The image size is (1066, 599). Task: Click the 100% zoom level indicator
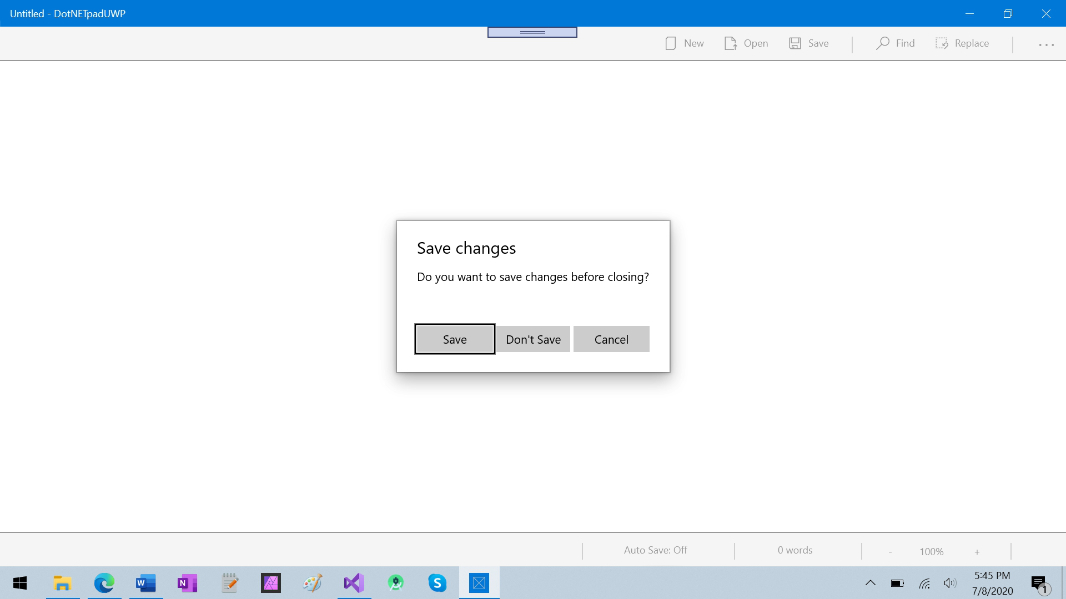(x=931, y=551)
